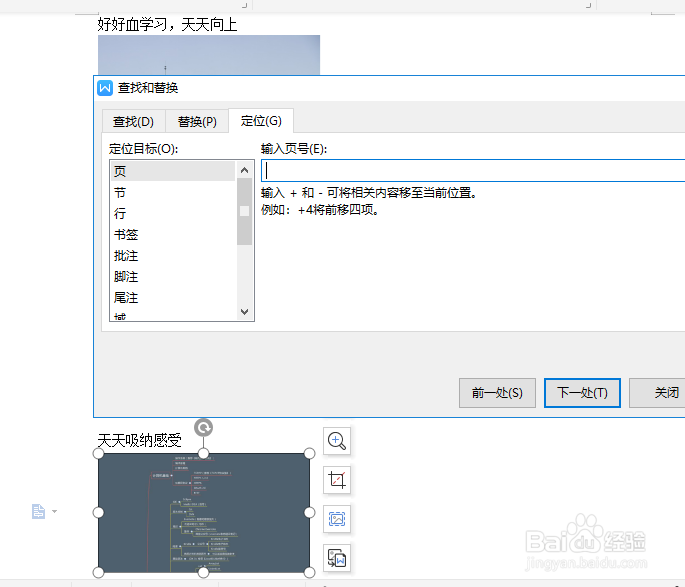Choose 脚注 in the target list

(173, 276)
